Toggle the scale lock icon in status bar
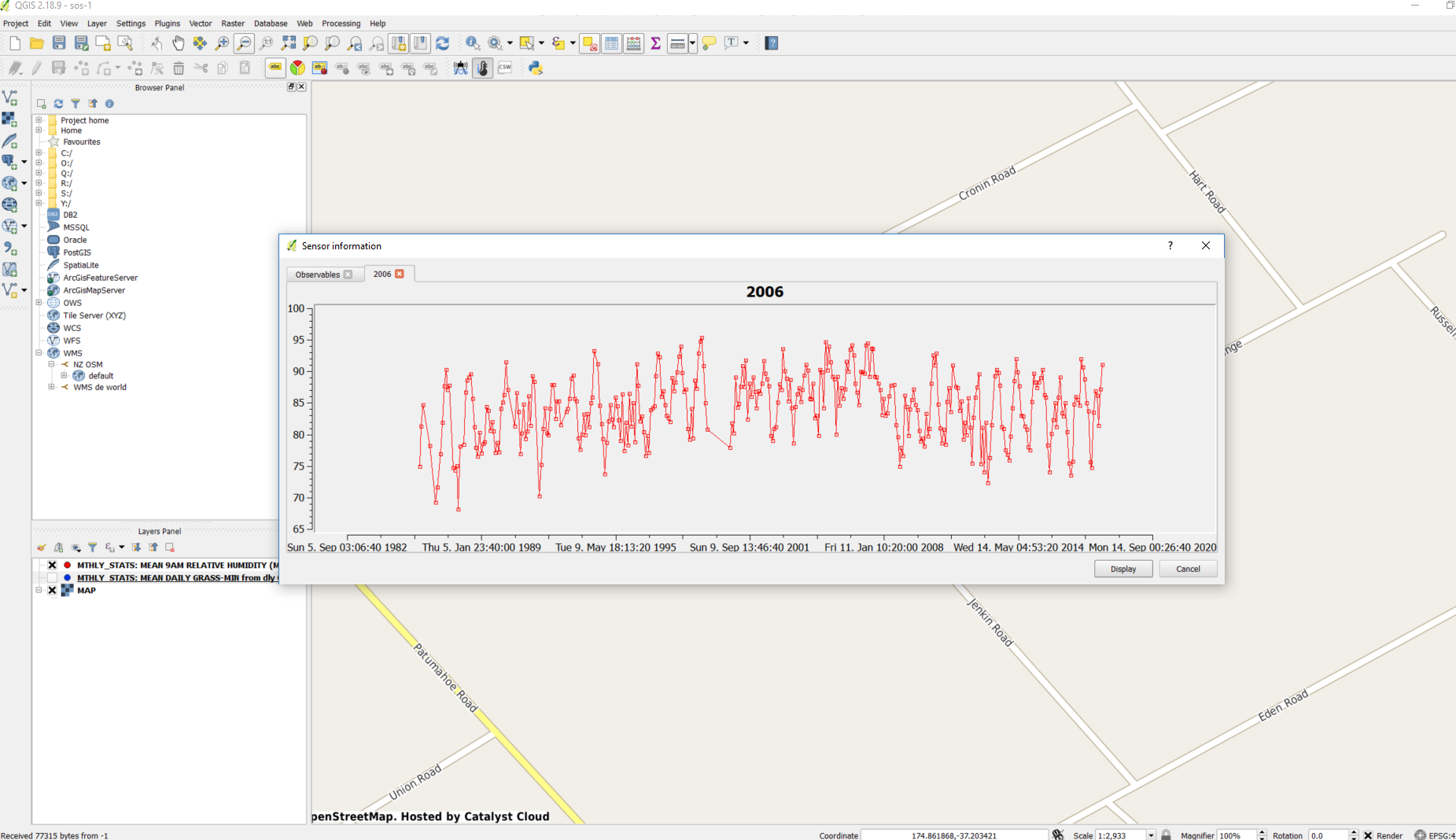The width and height of the screenshot is (1456, 840). click(x=1166, y=835)
